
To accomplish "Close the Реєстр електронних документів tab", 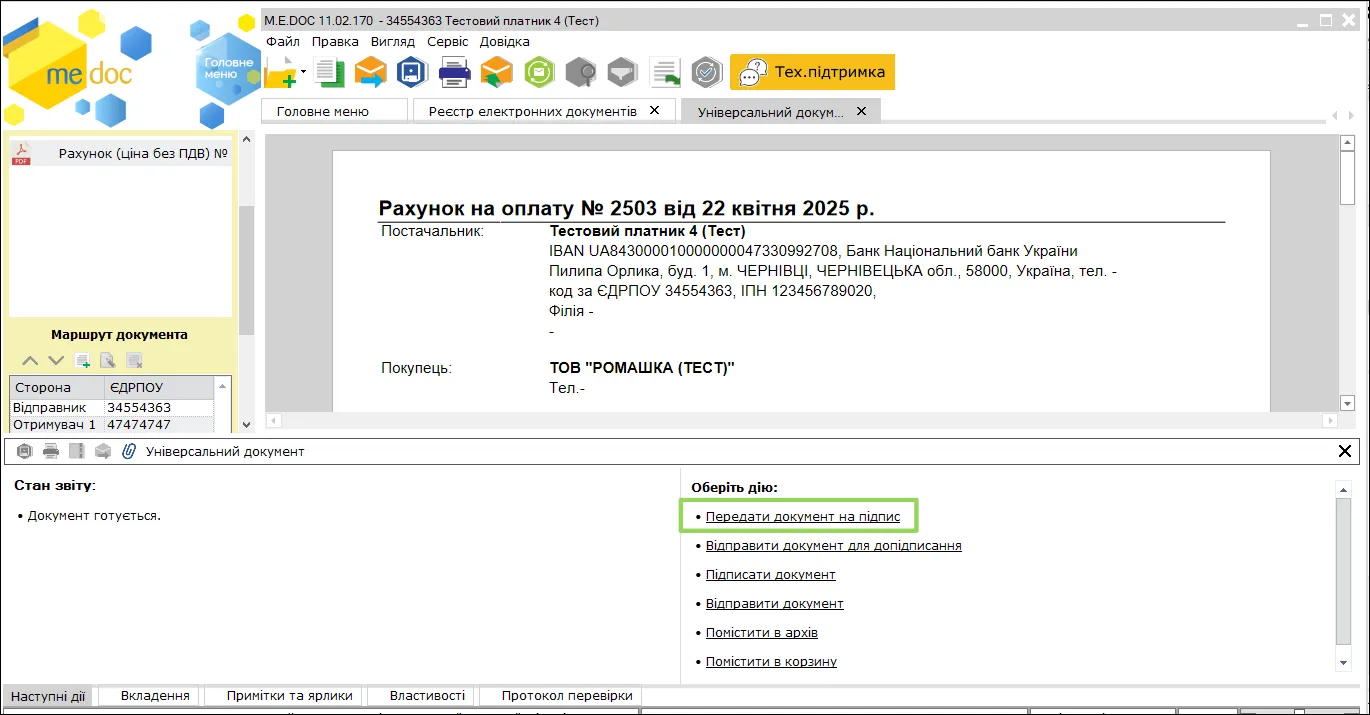I will [654, 110].
